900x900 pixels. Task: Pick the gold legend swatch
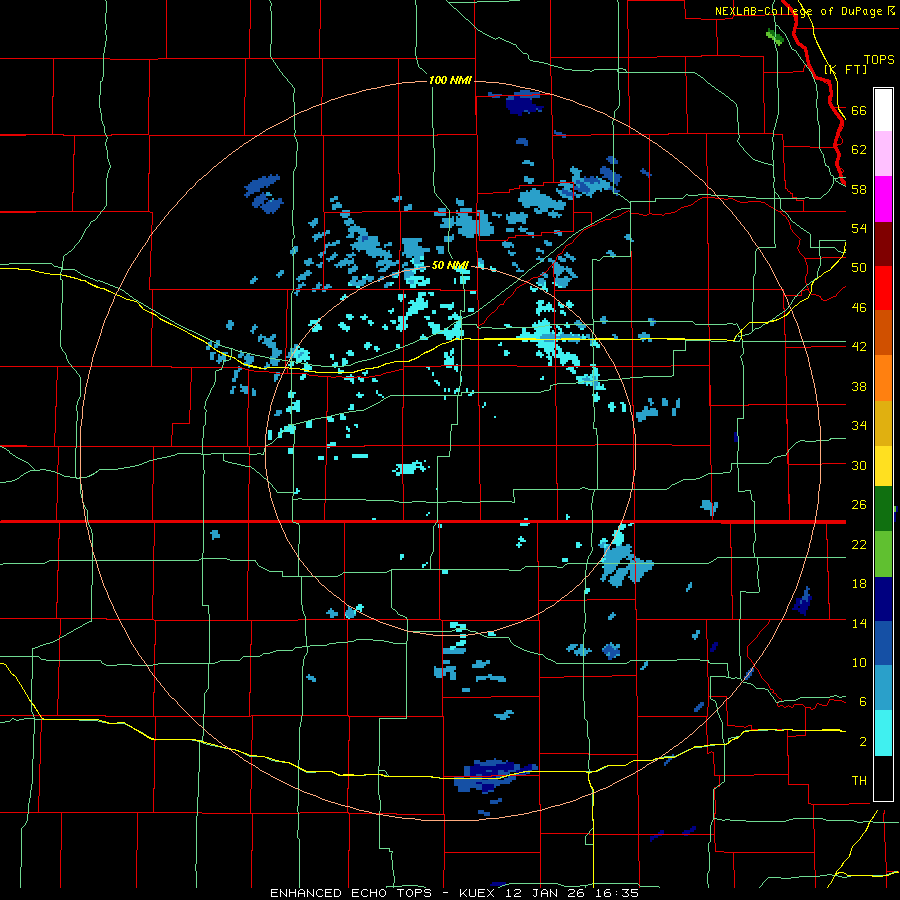pos(883,423)
